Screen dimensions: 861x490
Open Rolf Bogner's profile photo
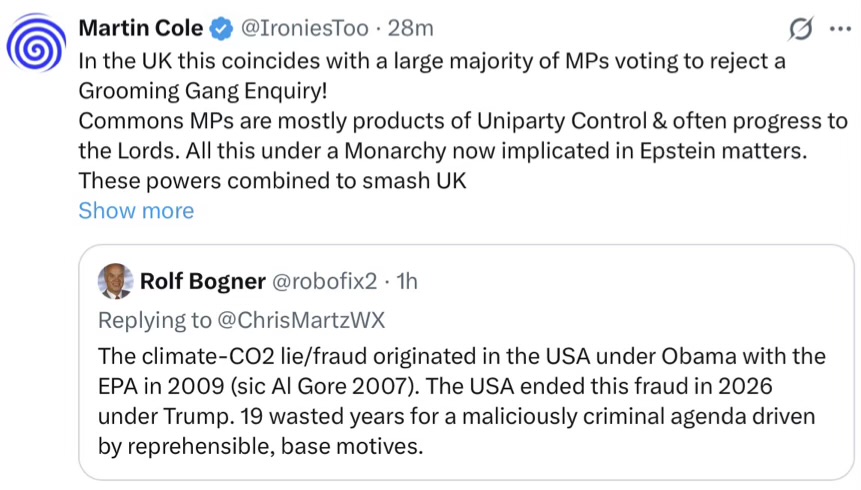pyautogui.click(x=115, y=281)
